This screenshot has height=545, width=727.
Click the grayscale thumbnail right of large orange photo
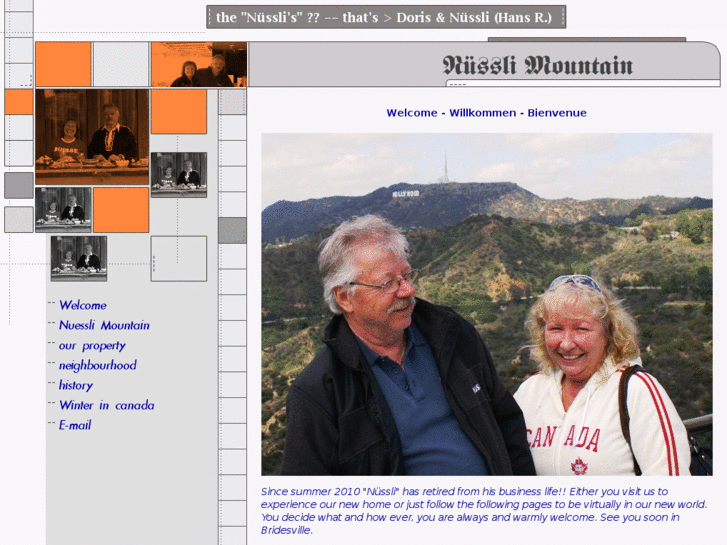coord(179,175)
